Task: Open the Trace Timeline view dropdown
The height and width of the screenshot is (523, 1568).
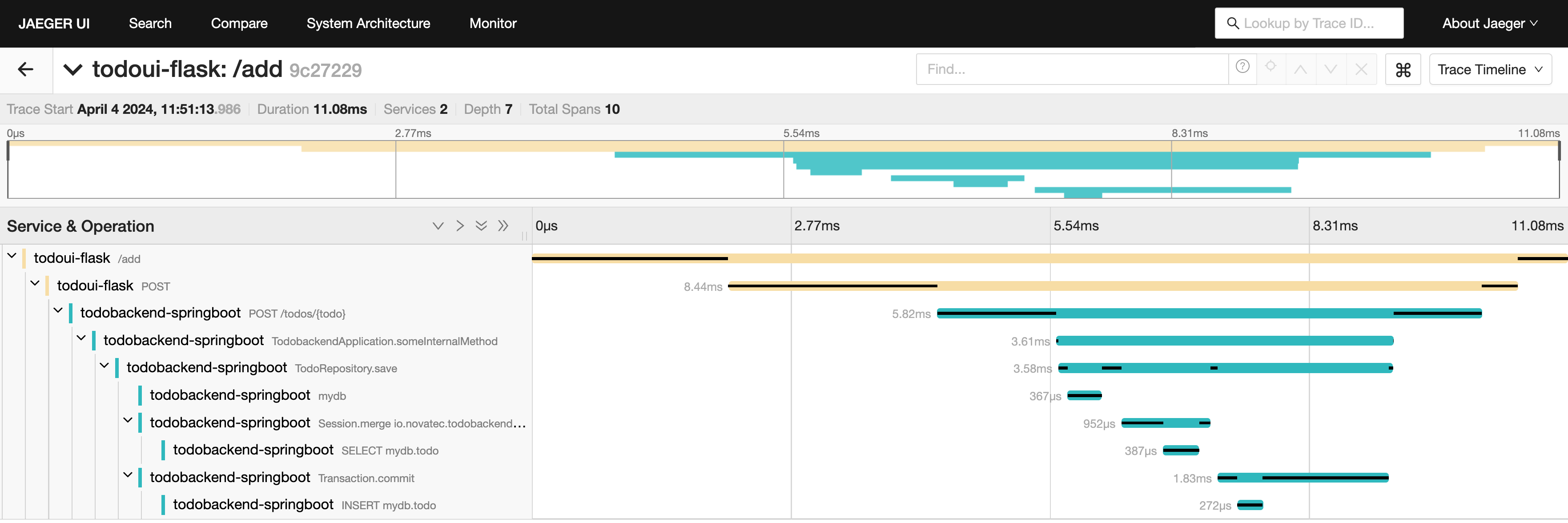Action: point(1489,69)
